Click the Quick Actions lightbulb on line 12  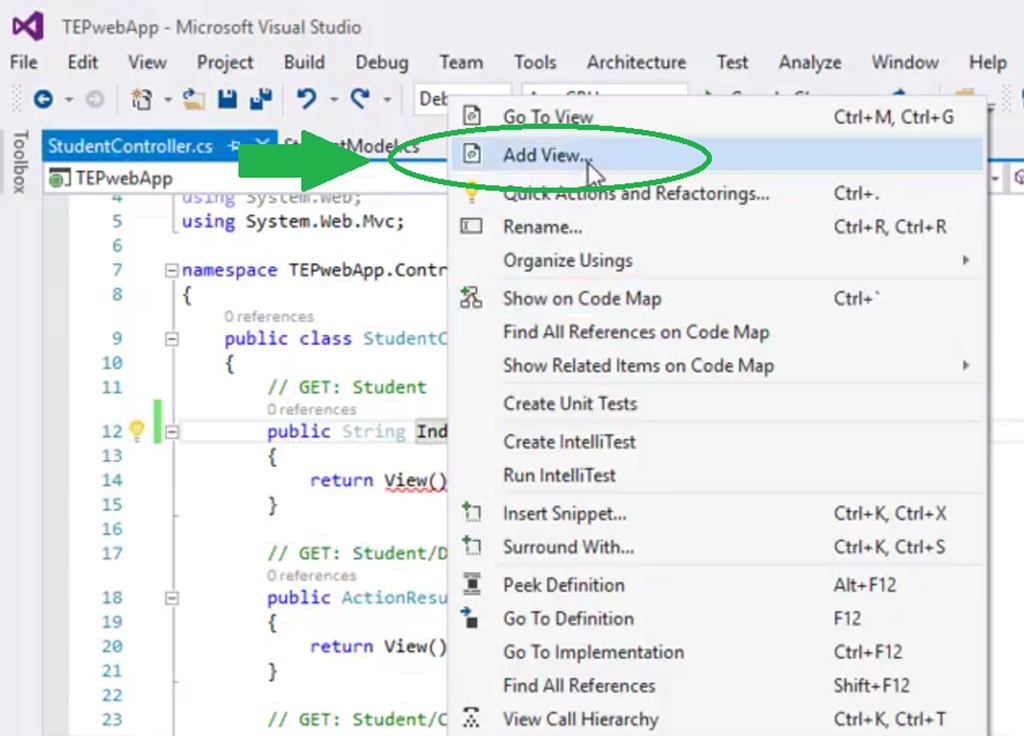click(x=135, y=429)
